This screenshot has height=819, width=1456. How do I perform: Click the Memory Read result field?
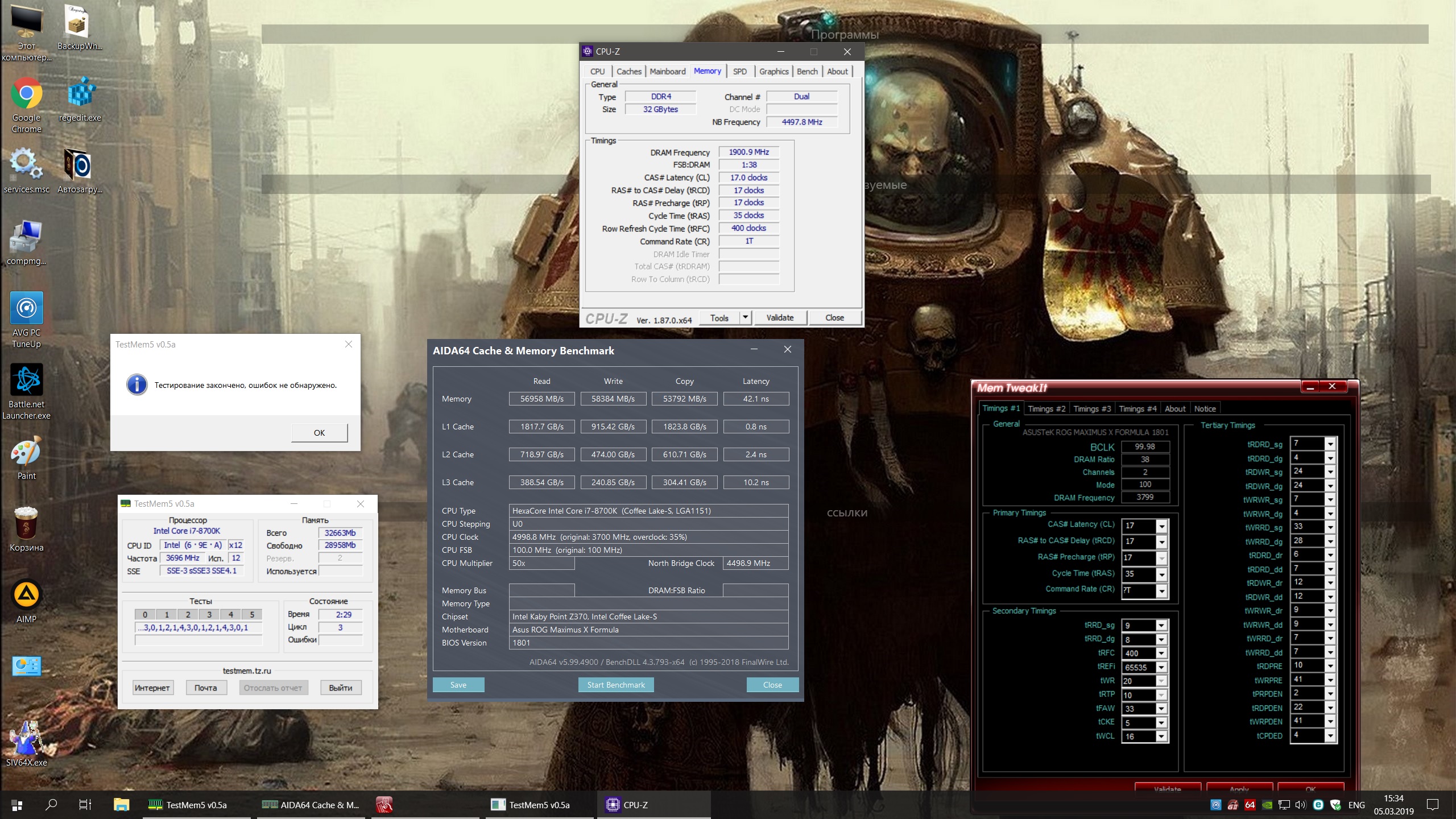(x=541, y=399)
